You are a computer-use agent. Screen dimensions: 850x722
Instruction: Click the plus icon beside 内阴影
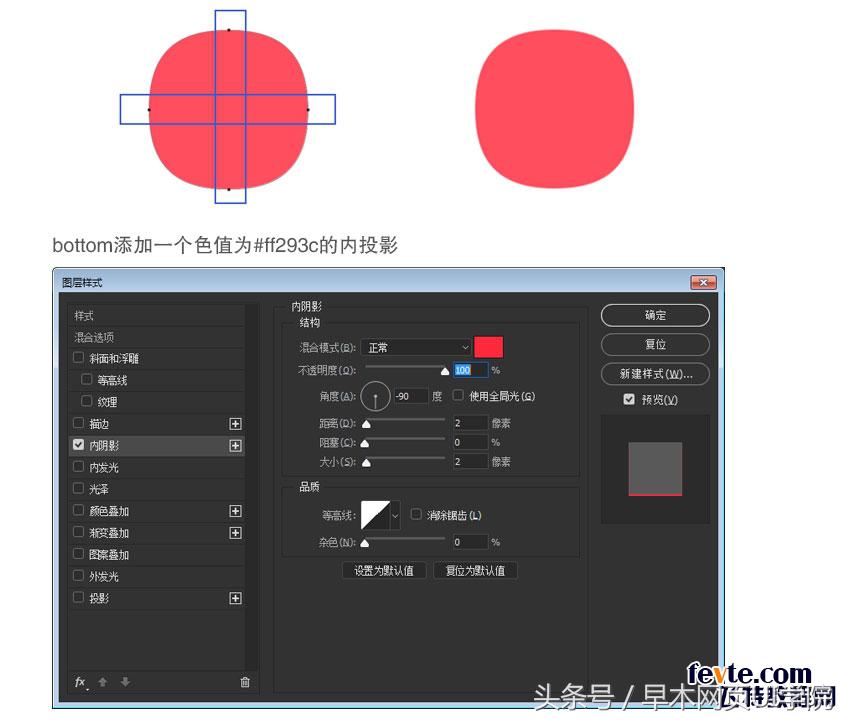(x=234, y=445)
